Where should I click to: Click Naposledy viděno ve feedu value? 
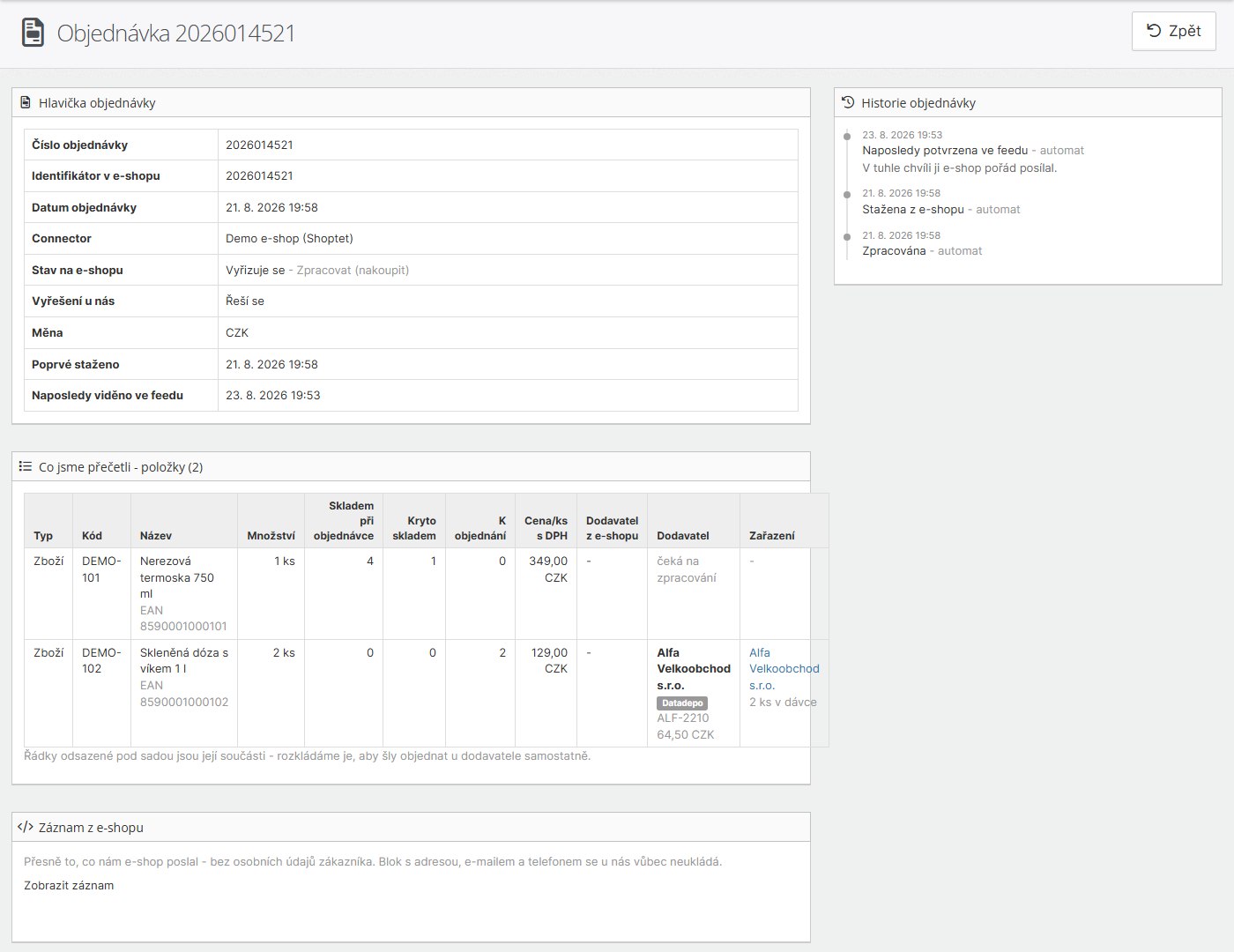[273, 395]
